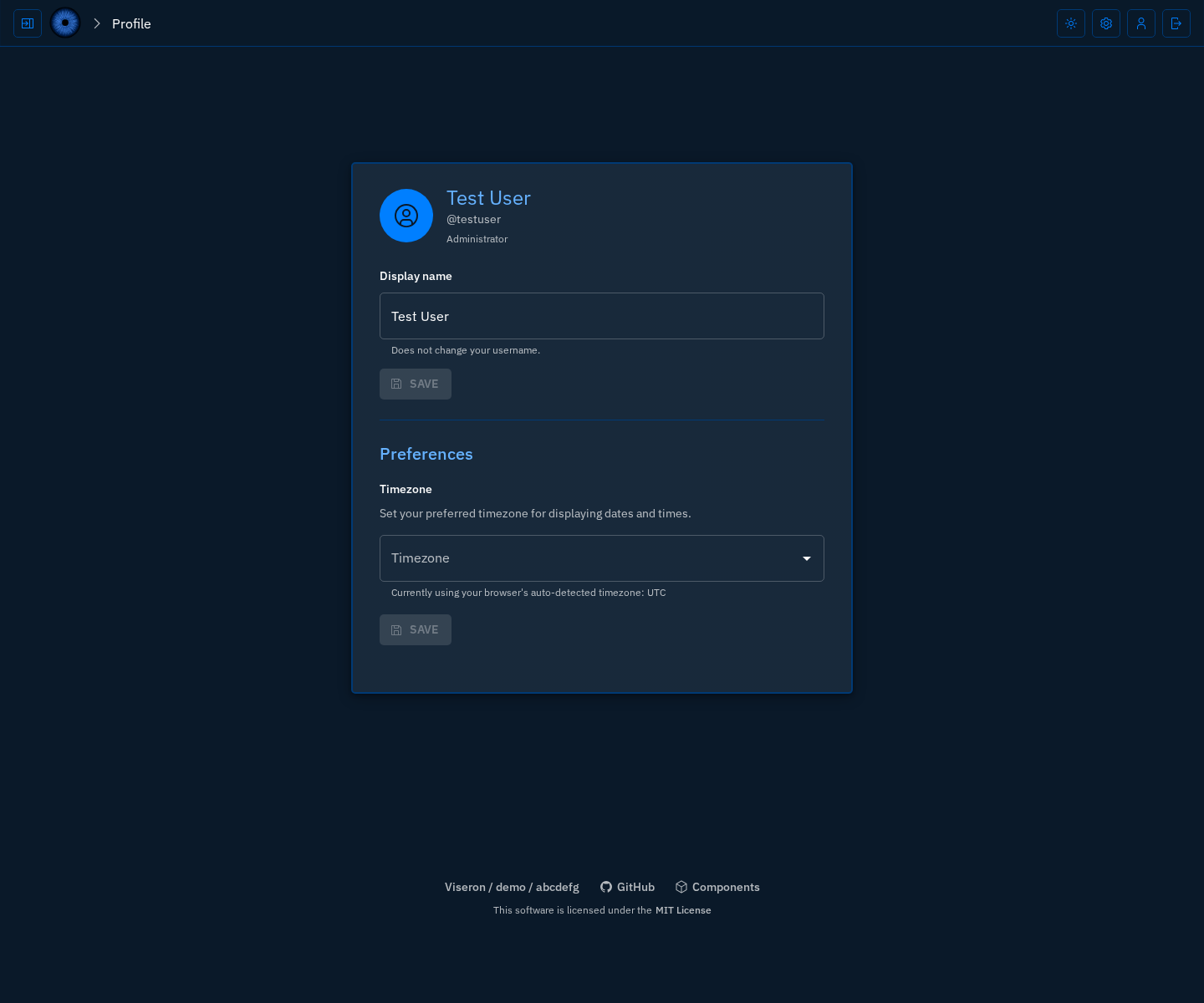Visit the GitHub text link in footer
Viewport: 1204px width, 1003px height.
(635, 887)
